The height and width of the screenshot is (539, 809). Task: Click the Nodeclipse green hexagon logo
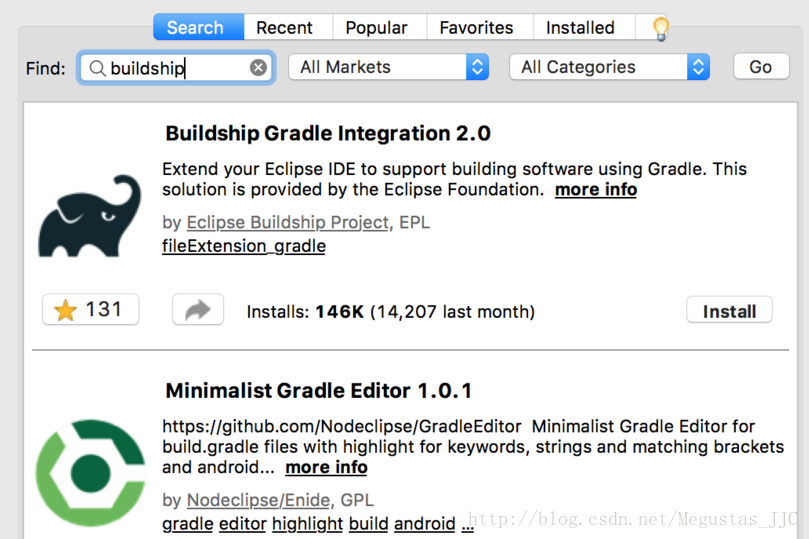click(x=91, y=472)
